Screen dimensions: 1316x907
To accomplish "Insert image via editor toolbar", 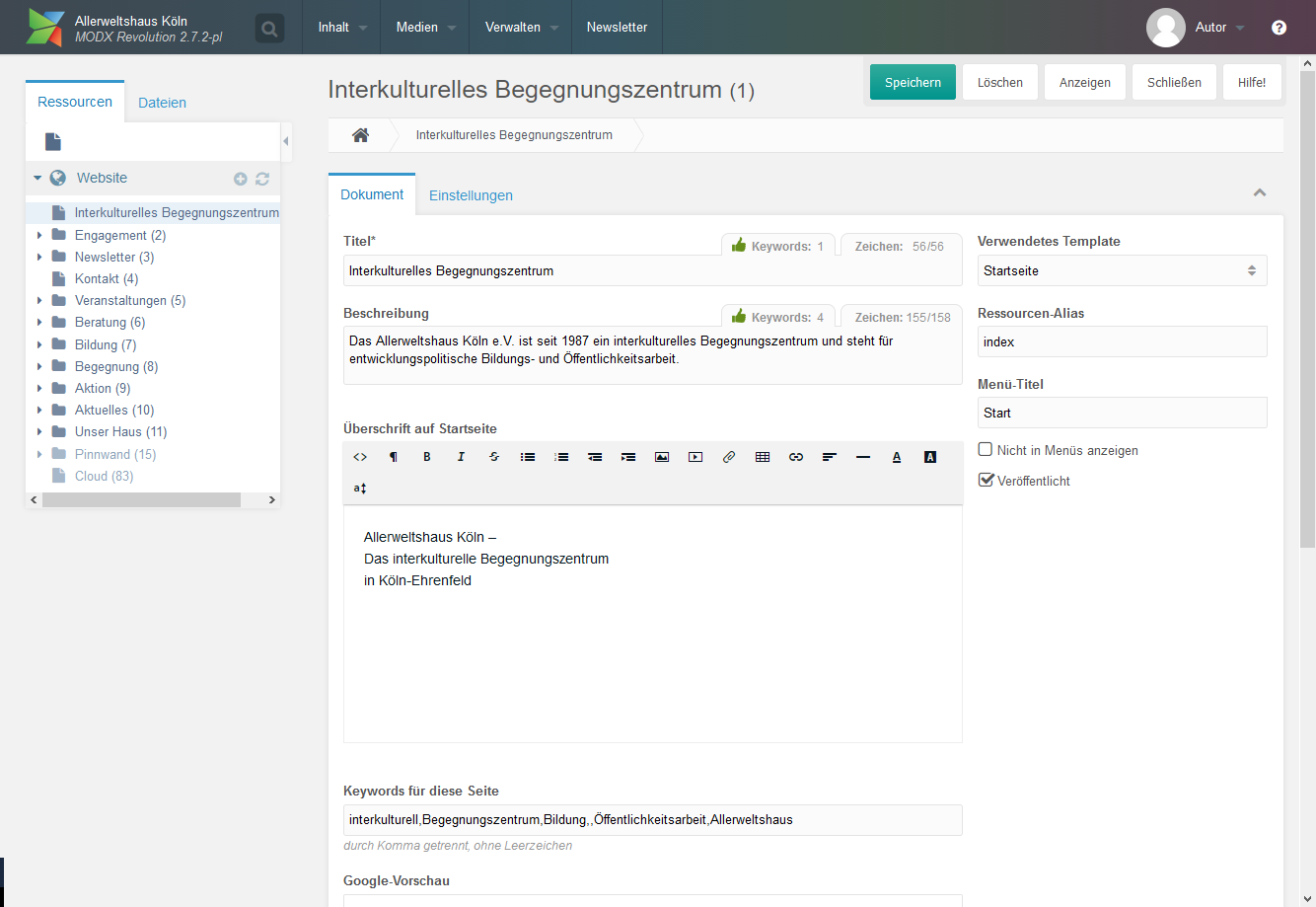I will pyautogui.click(x=662, y=457).
